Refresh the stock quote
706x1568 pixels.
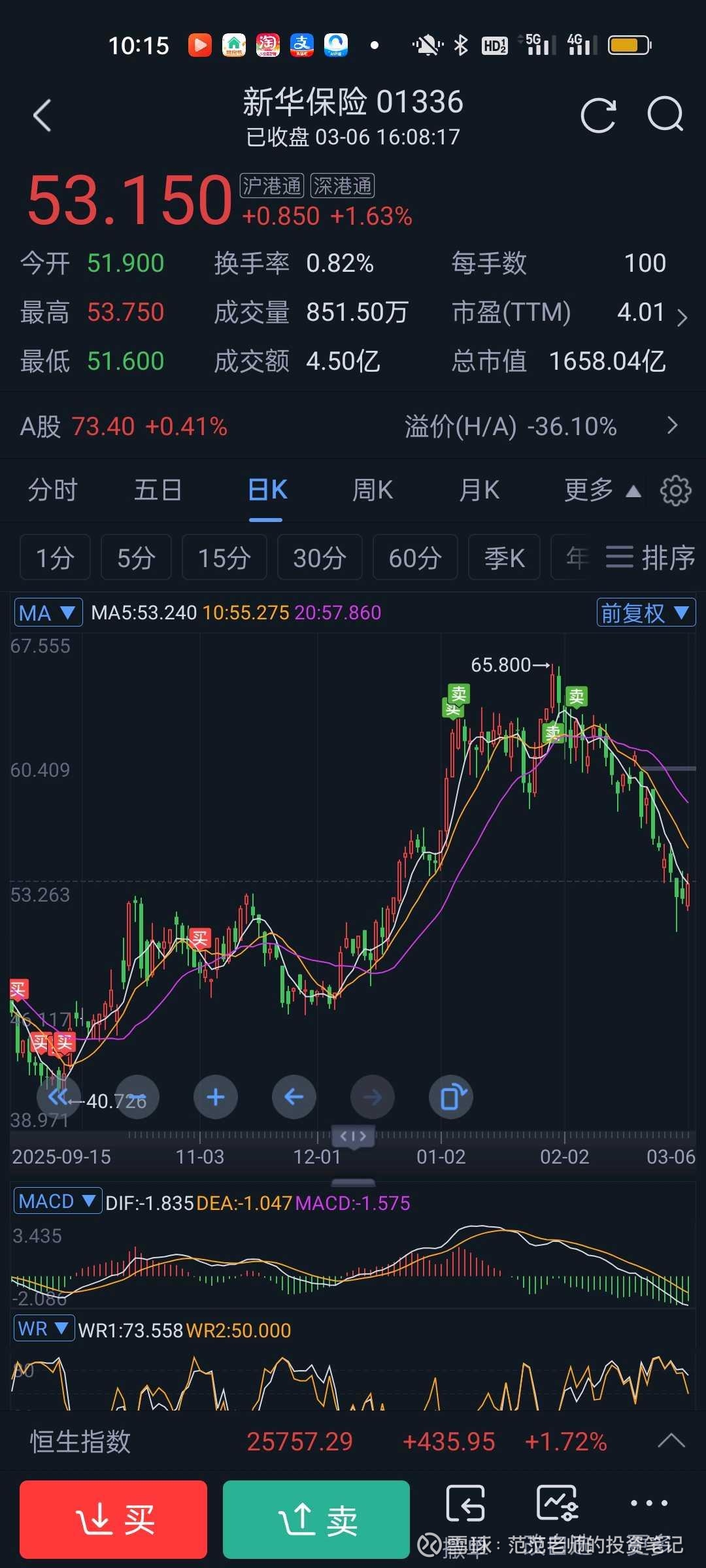point(598,116)
